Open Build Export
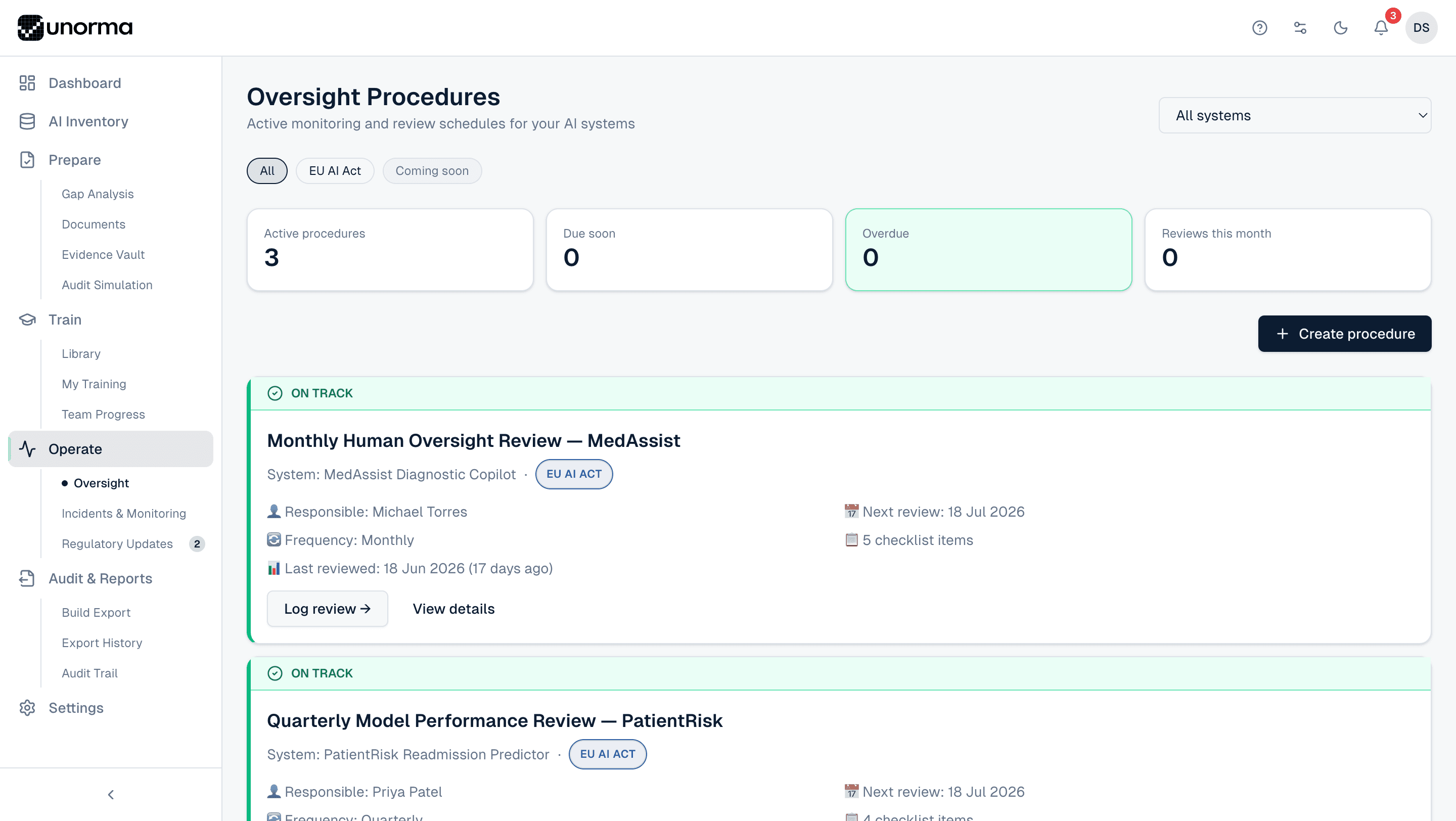Viewport: 1456px width, 821px height. pyautogui.click(x=96, y=613)
